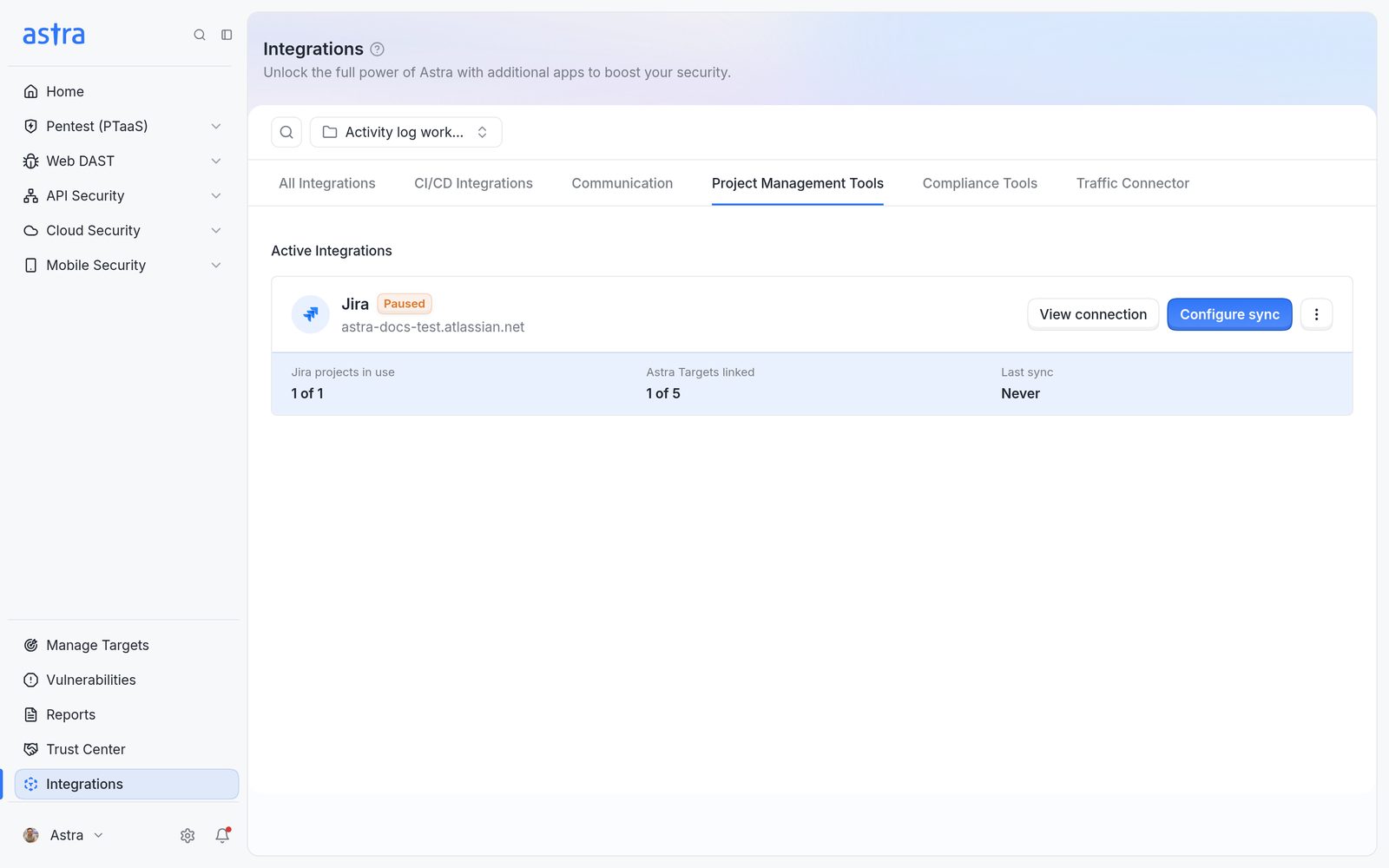
Task: Open the Astra account dropdown
Action: coord(63,835)
